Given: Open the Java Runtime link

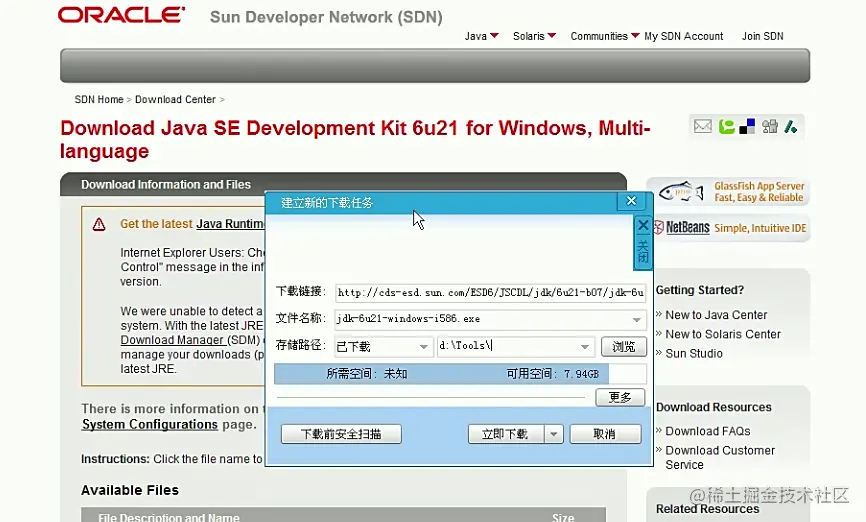Looking at the screenshot, I should [x=230, y=224].
